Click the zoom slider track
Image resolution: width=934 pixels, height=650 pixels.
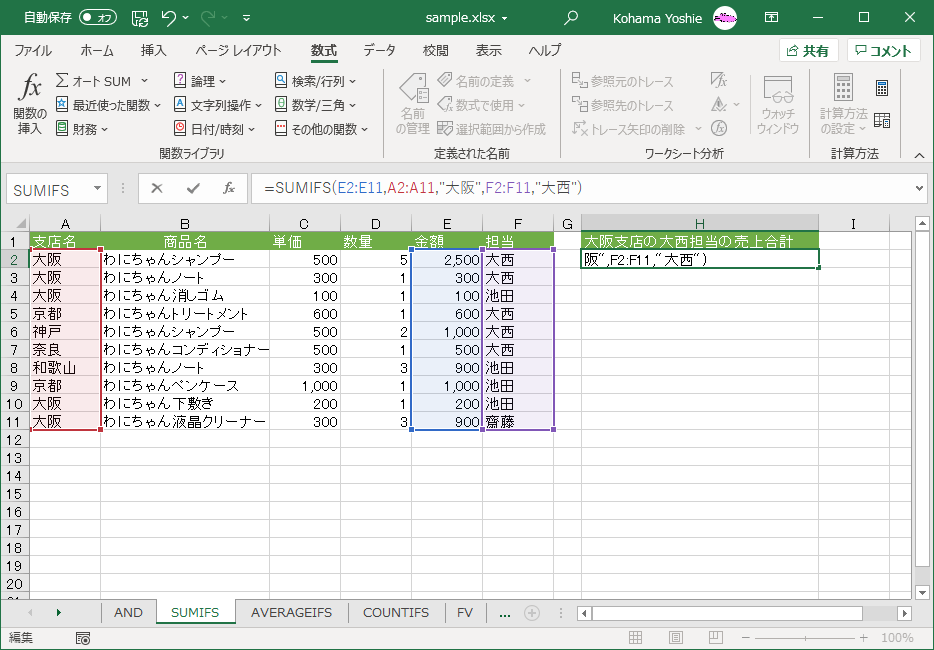(x=805, y=638)
